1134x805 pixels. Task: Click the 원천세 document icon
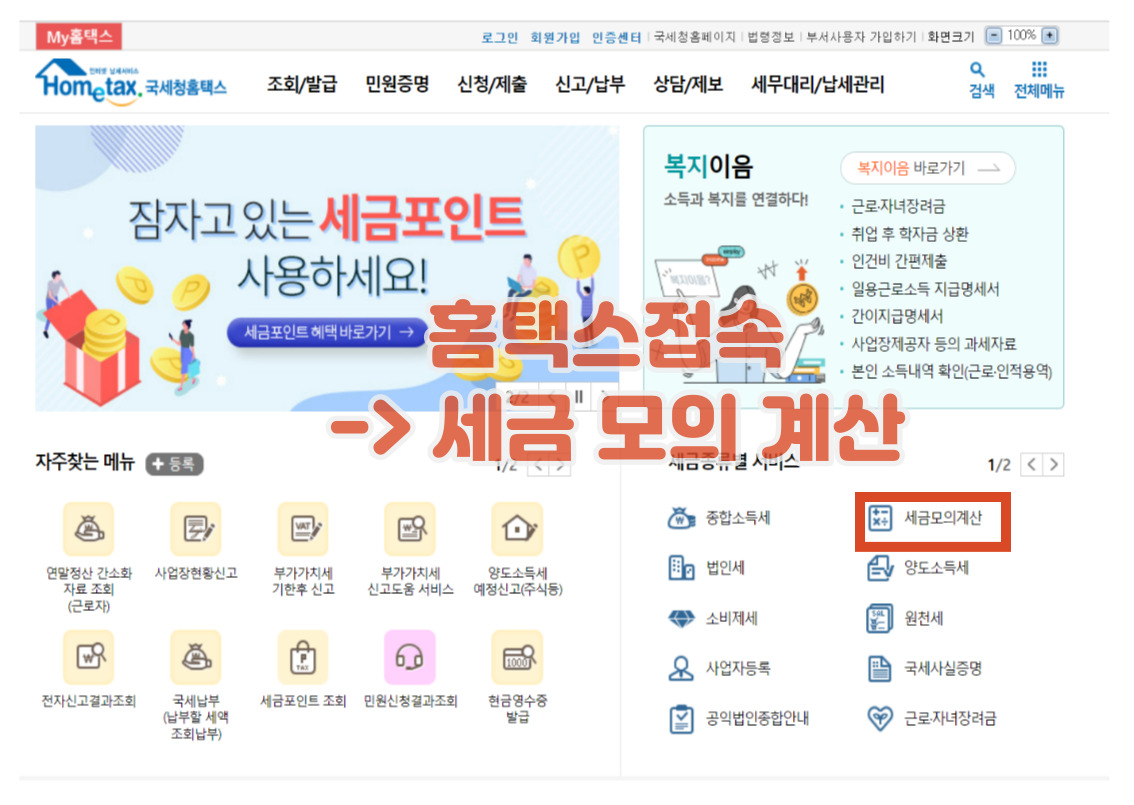tap(879, 618)
